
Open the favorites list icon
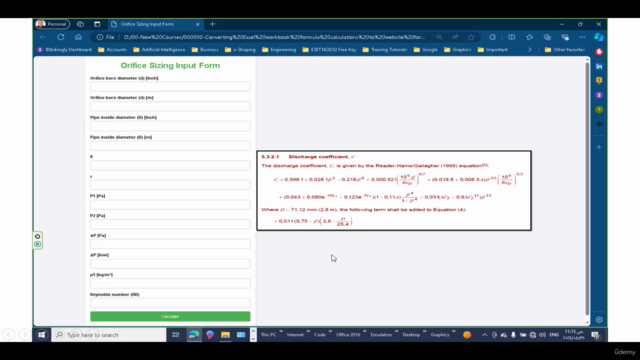click(x=529, y=37)
